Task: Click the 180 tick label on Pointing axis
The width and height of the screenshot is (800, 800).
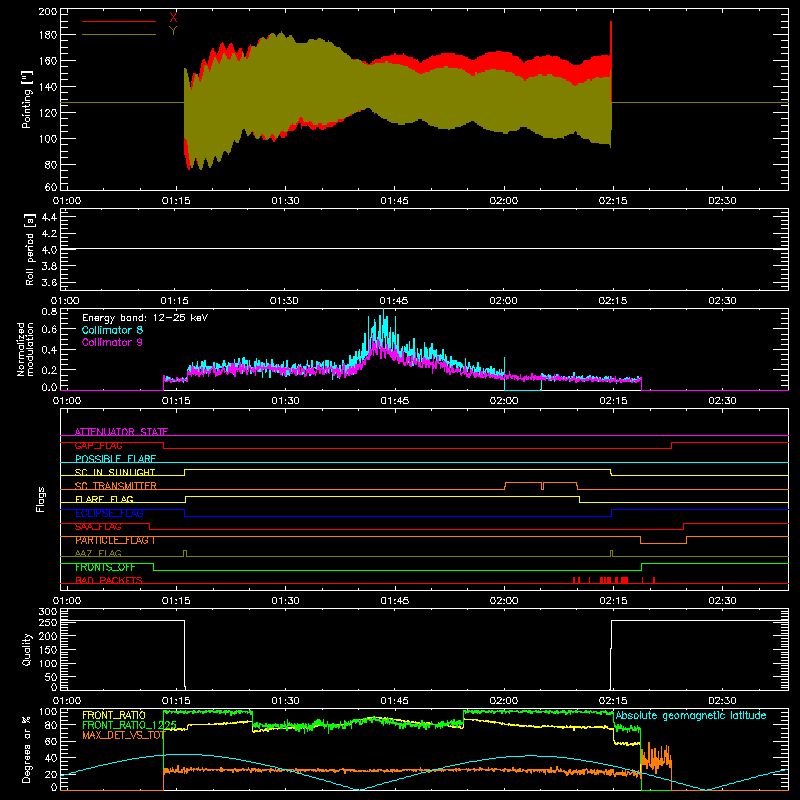Action: click(x=48, y=35)
